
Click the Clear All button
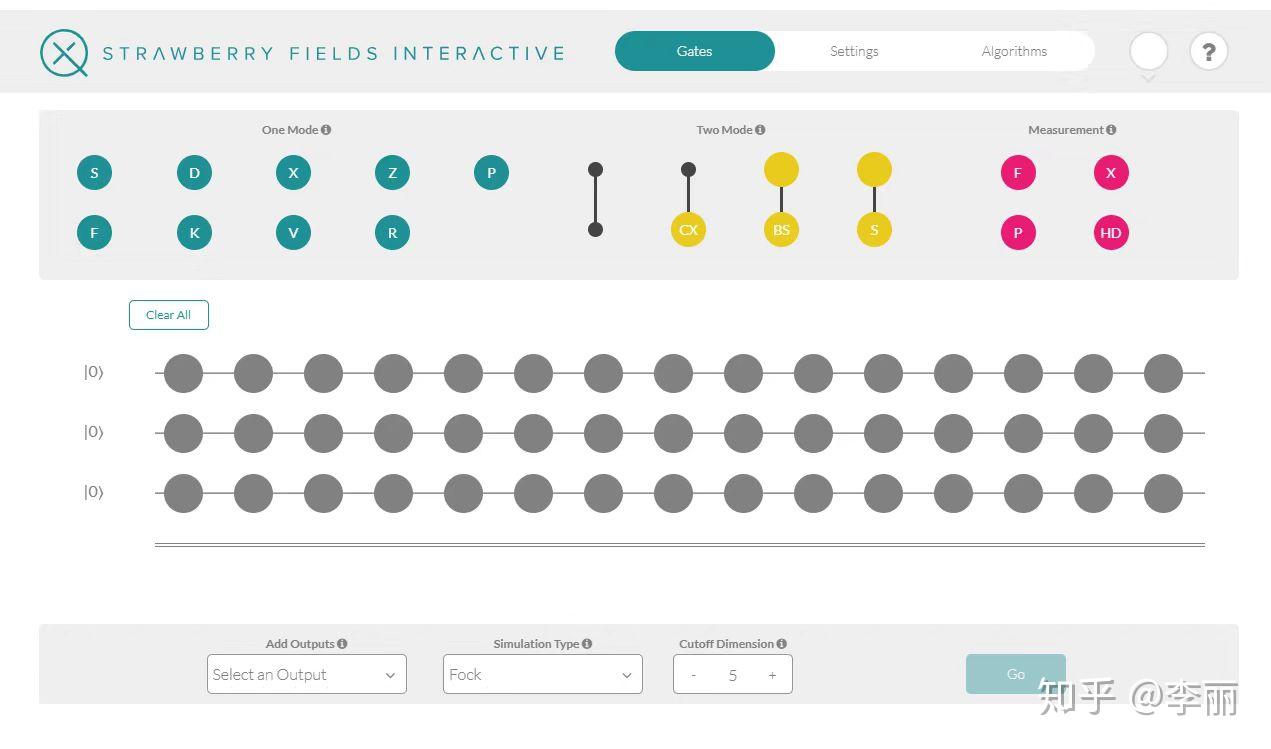tap(169, 314)
